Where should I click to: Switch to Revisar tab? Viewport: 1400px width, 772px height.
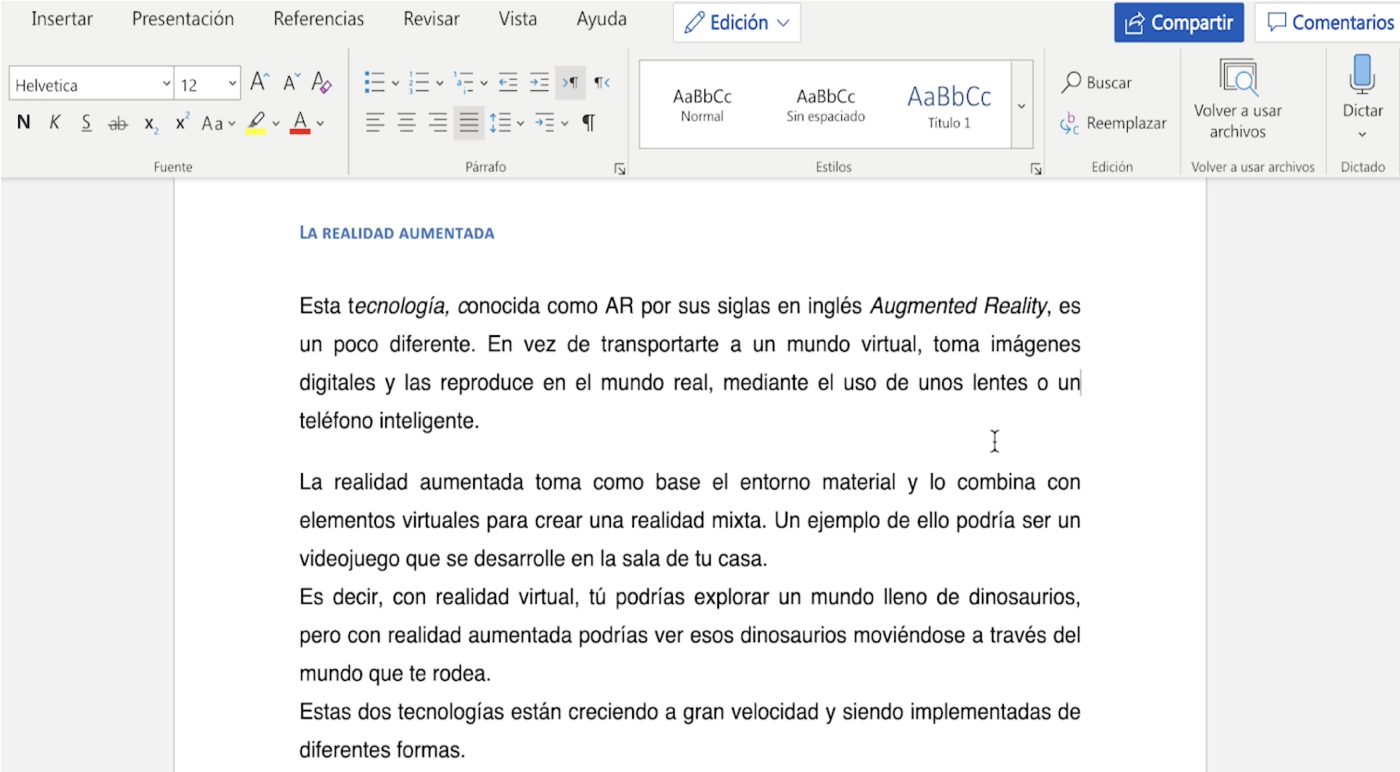pos(432,19)
